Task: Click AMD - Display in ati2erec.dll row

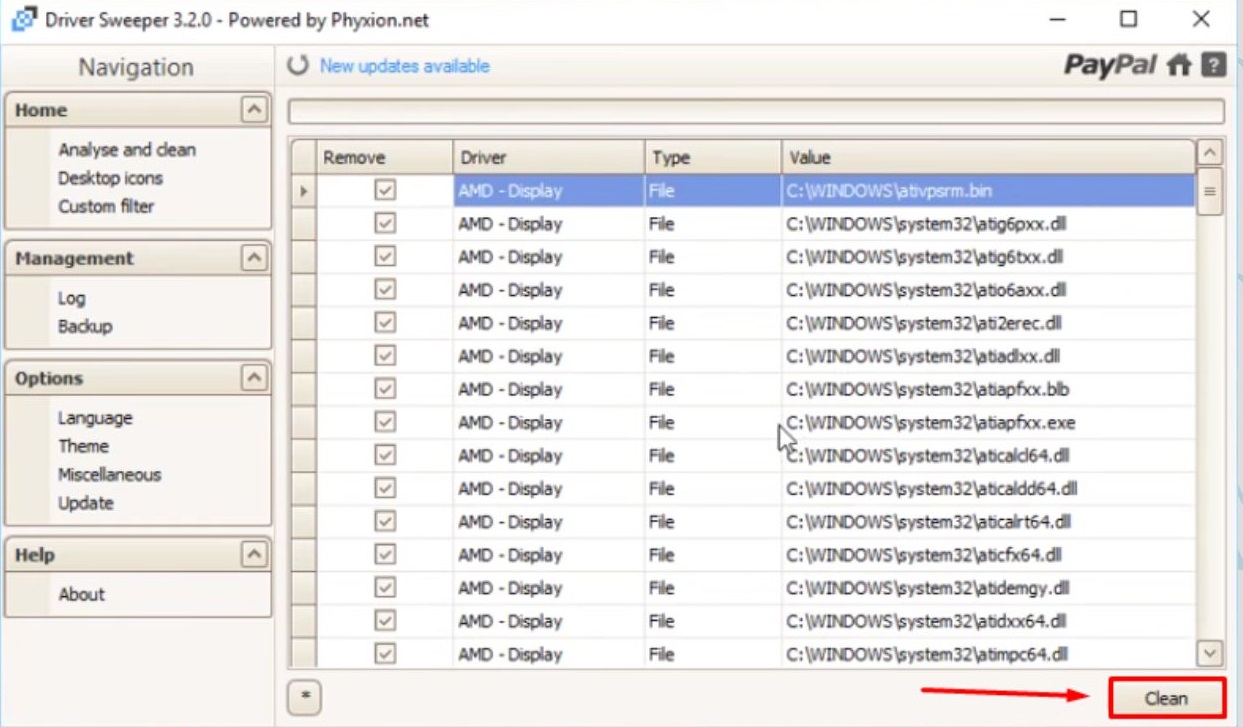Action: coord(510,323)
